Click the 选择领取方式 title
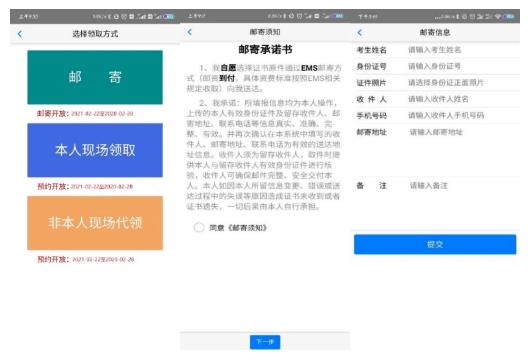The width and height of the screenshot is (530, 362). point(95,34)
